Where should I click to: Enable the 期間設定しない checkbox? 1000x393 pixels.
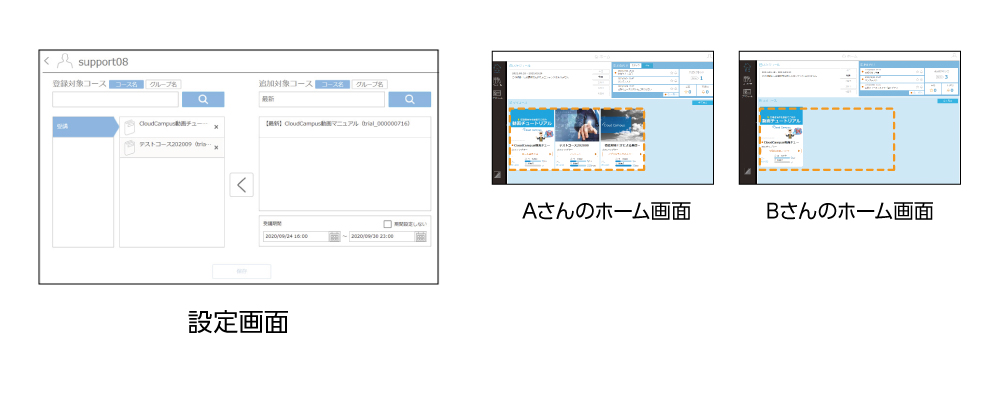tap(387, 224)
